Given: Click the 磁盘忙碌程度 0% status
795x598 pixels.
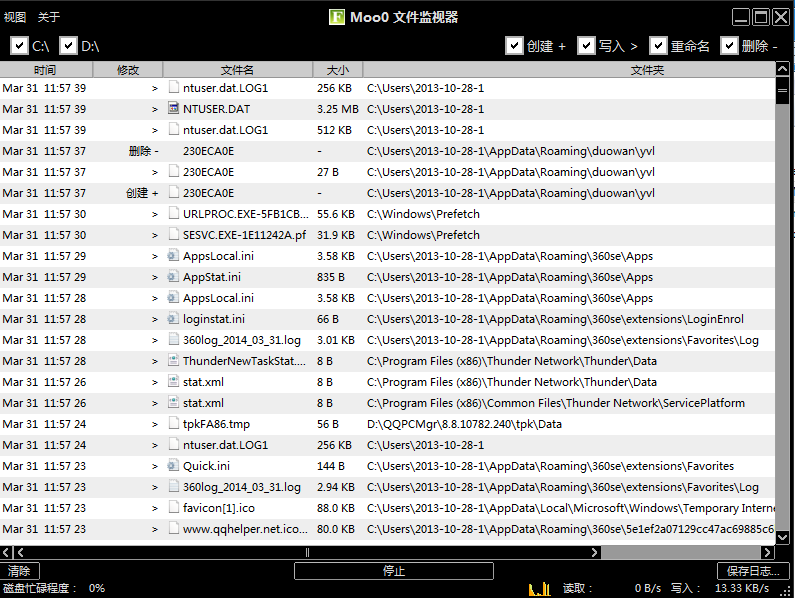Looking at the screenshot, I should pyautogui.click(x=54, y=588).
